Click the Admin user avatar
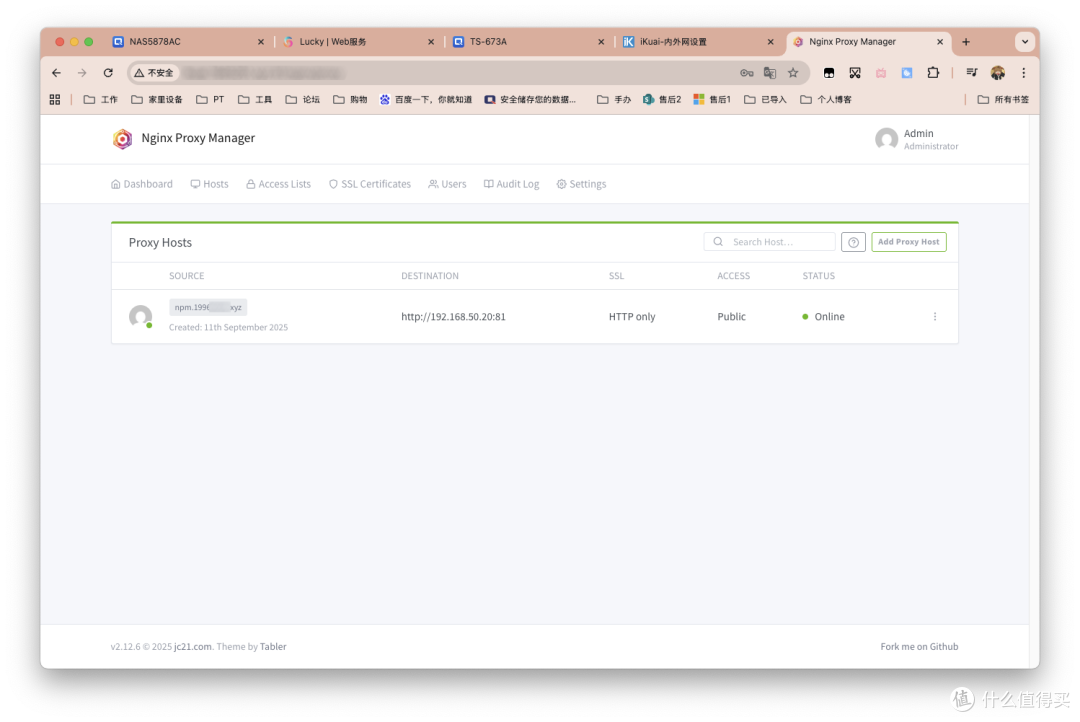Viewport: 1080px width, 722px height. (x=886, y=140)
